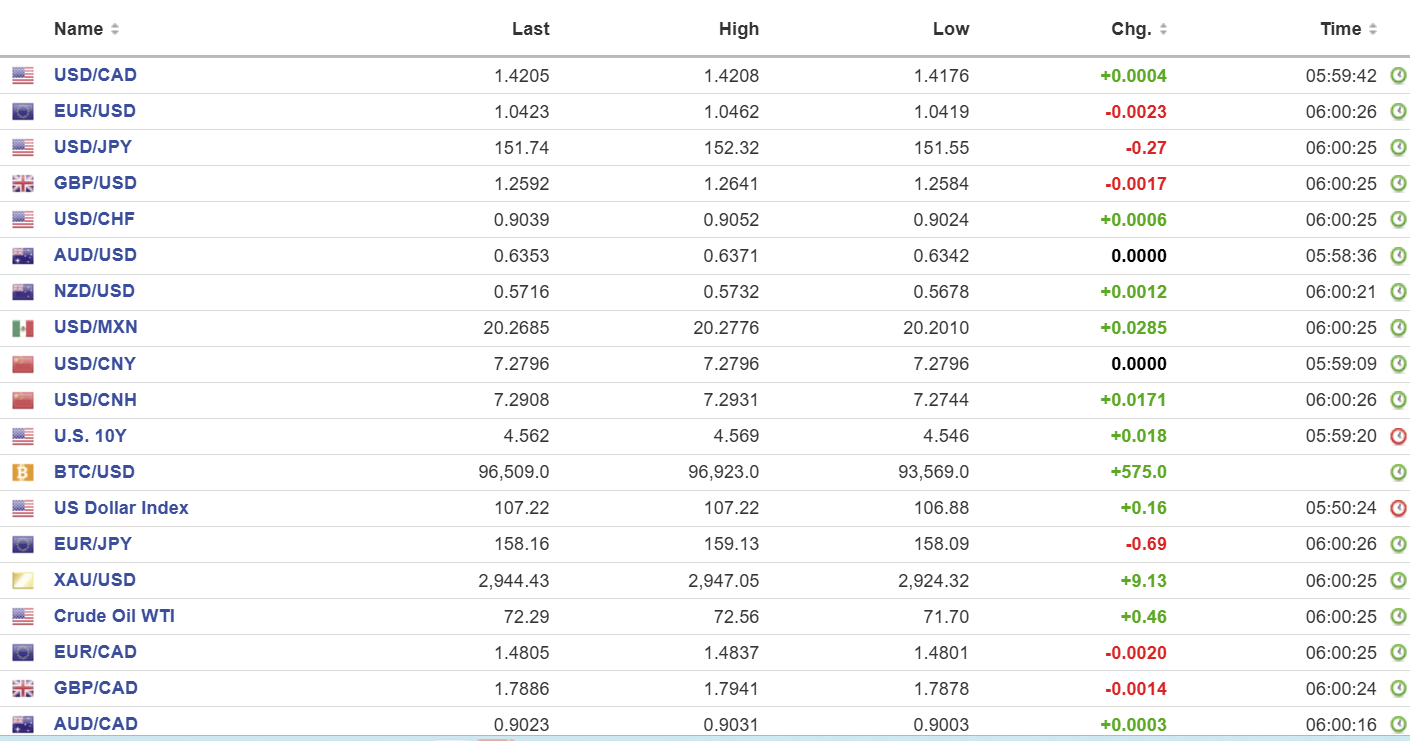1410x741 pixels.
Task: Open the USD/JPY pair link
Action: point(92,147)
